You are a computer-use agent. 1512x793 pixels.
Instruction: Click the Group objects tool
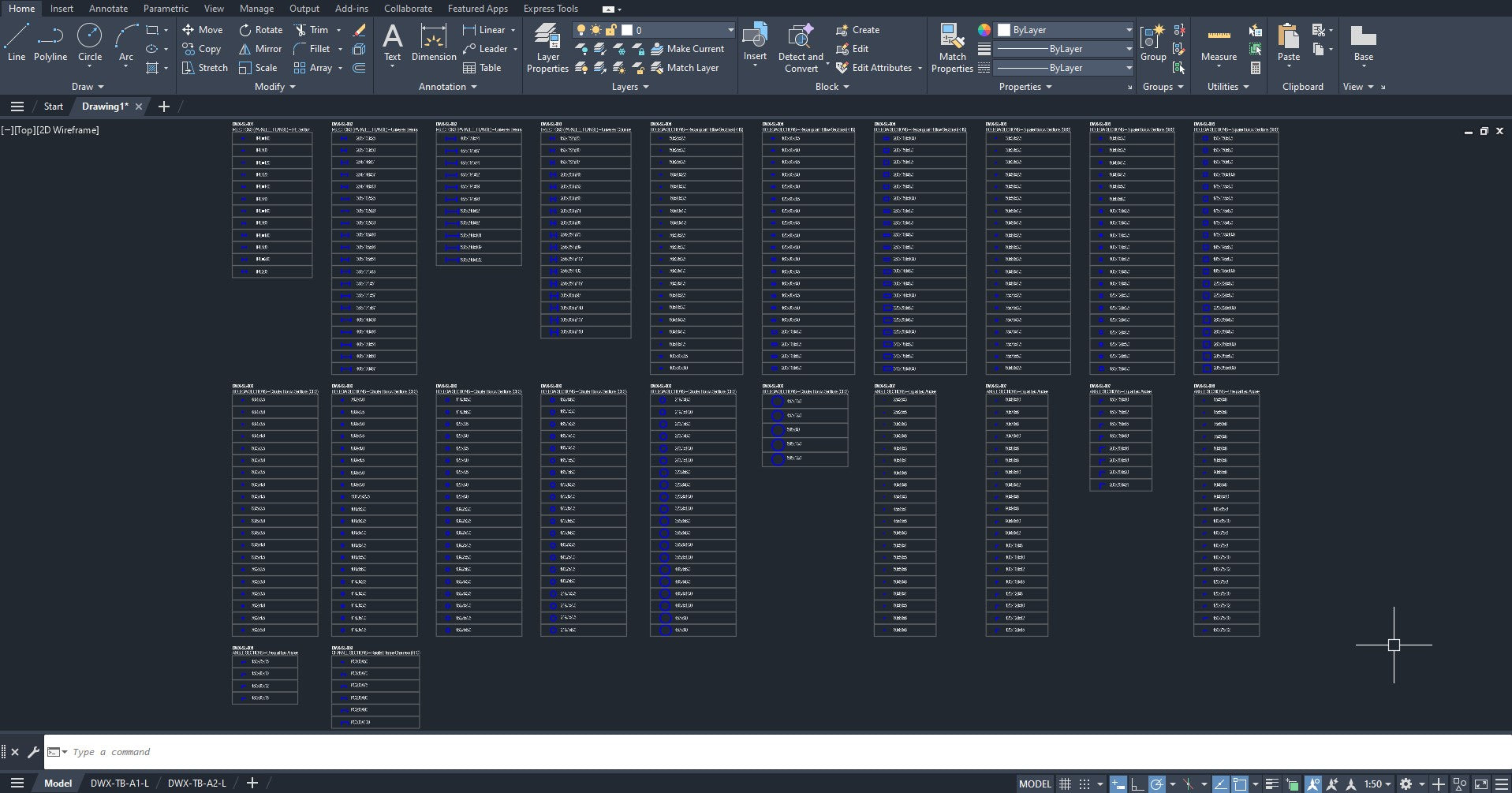(x=1153, y=43)
